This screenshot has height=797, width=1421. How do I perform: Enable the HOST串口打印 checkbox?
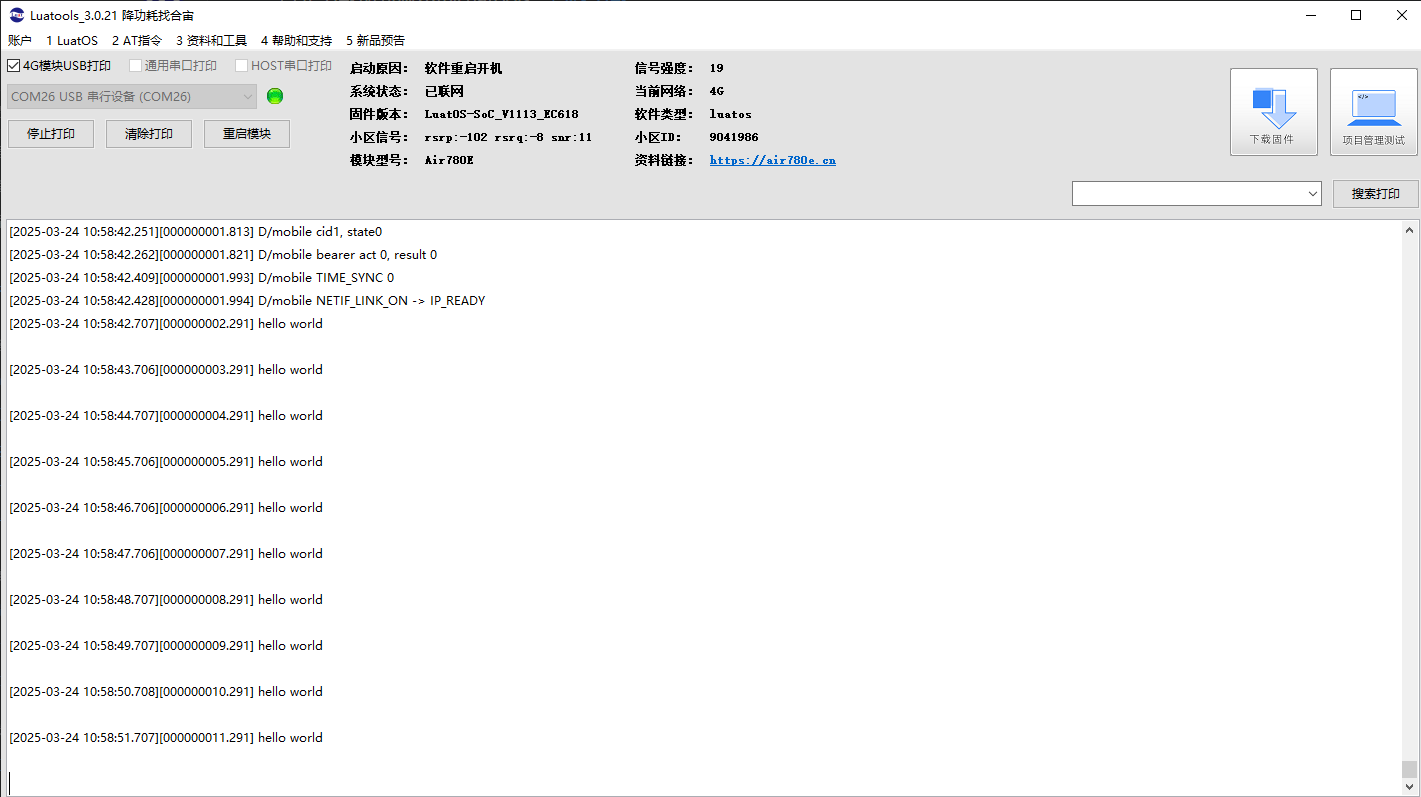pos(242,66)
